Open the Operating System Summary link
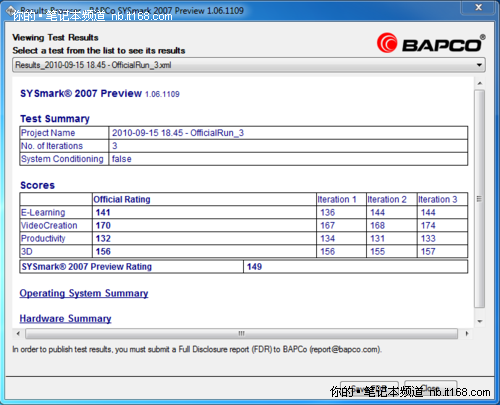Screen dimensions: 500x405 84,293
